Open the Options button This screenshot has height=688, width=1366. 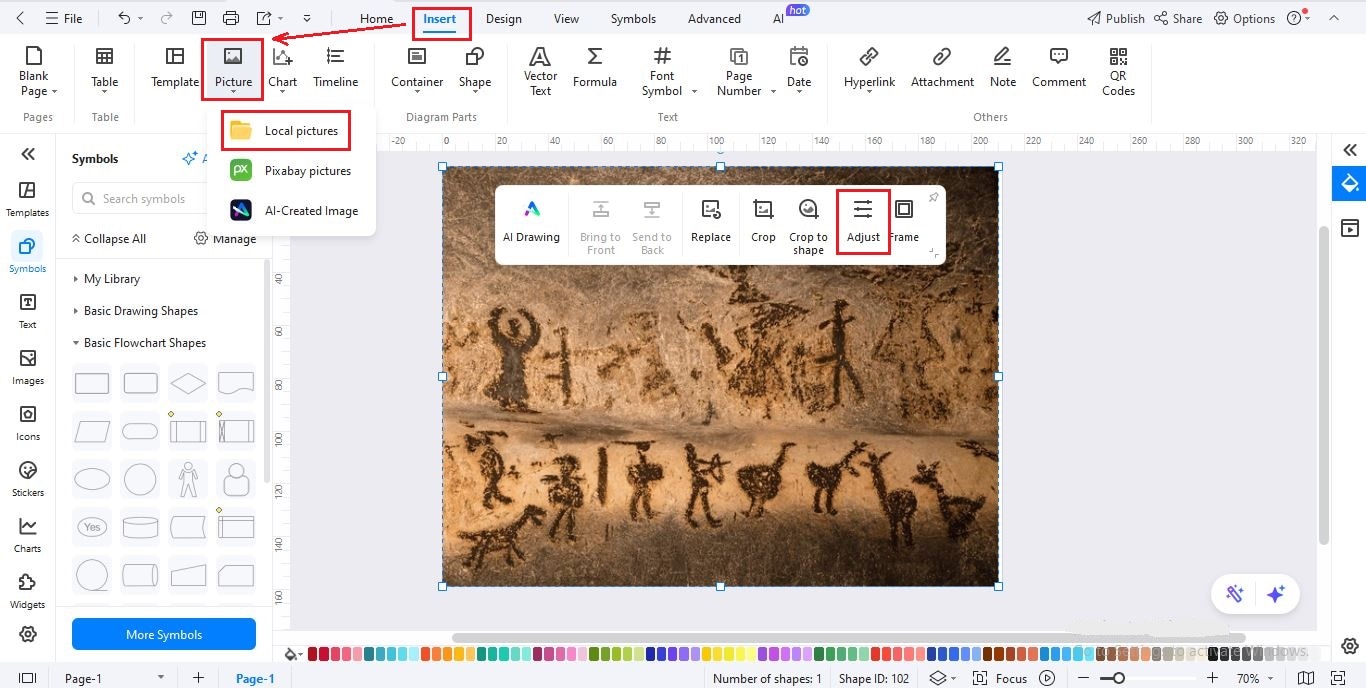[x=1245, y=18]
